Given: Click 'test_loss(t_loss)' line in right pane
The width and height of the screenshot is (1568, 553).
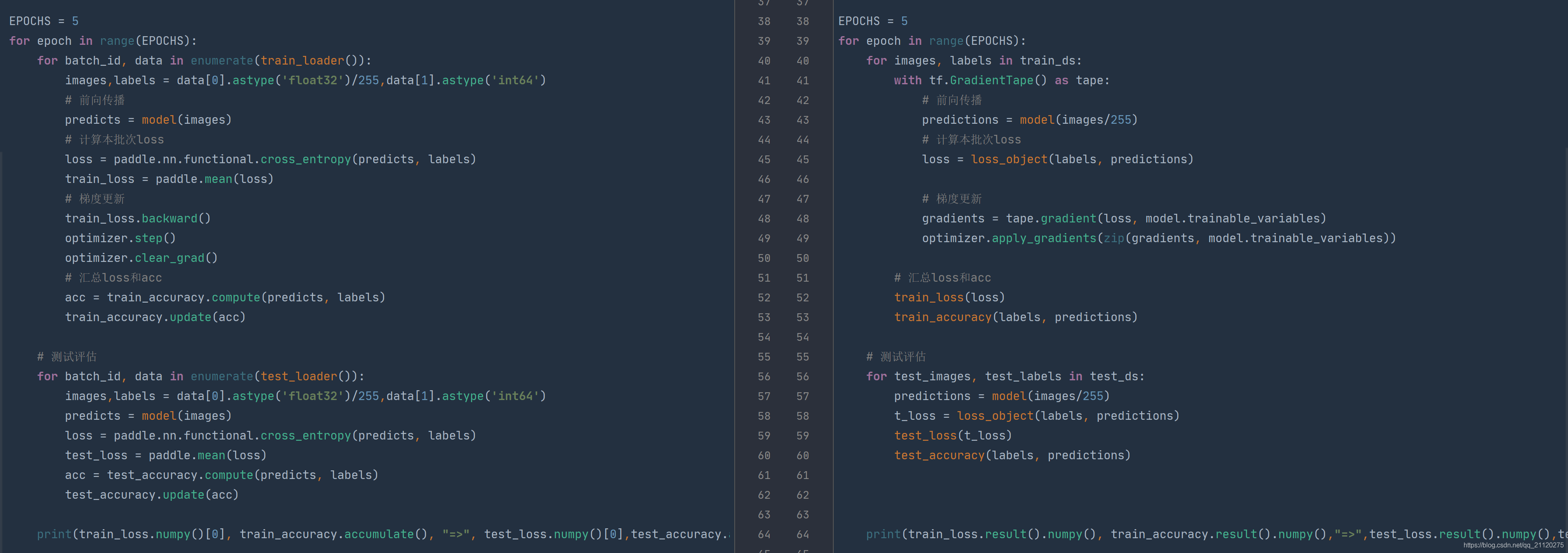Looking at the screenshot, I should click(952, 435).
